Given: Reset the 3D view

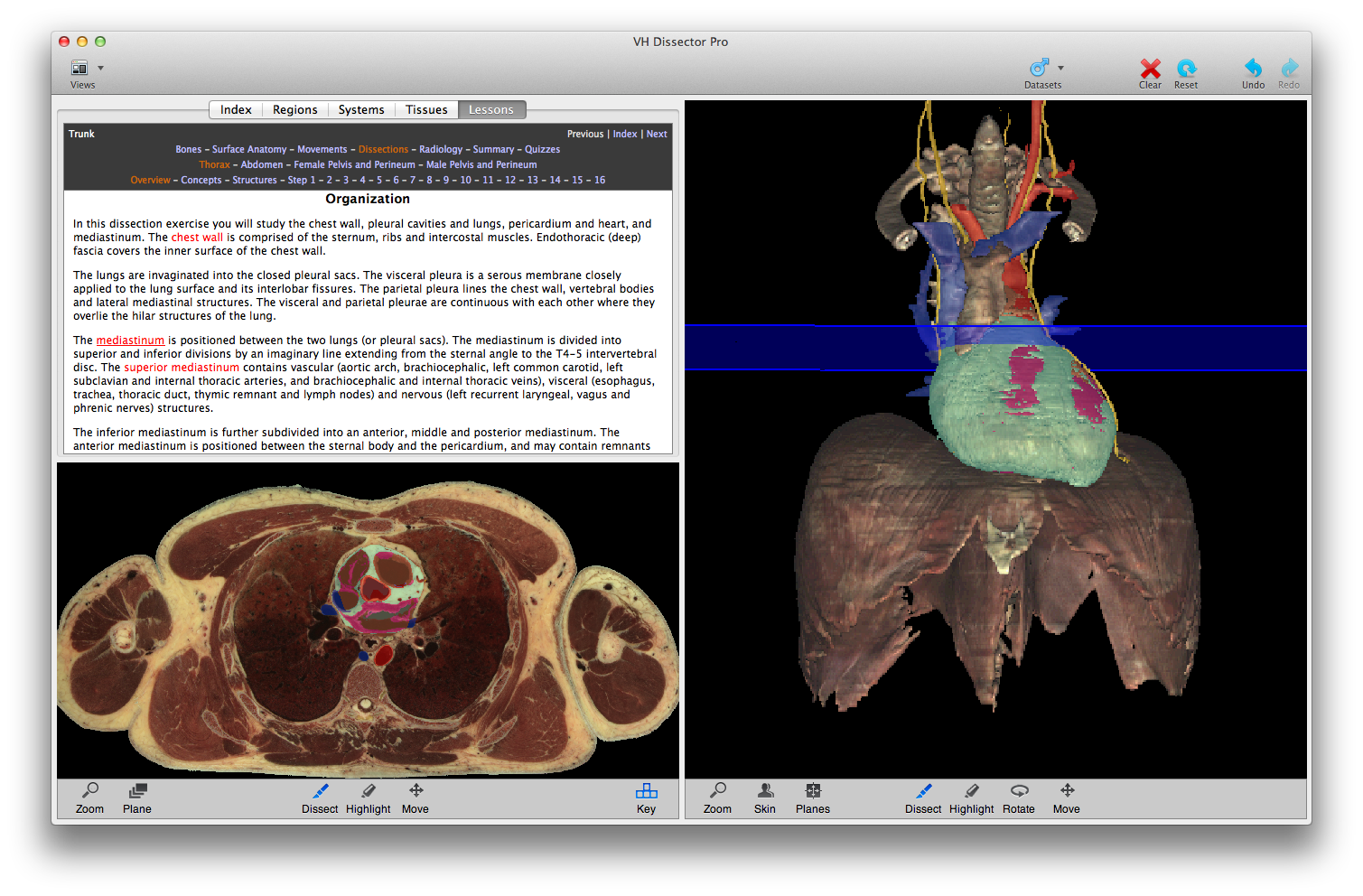Looking at the screenshot, I should [x=1186, y=70].
